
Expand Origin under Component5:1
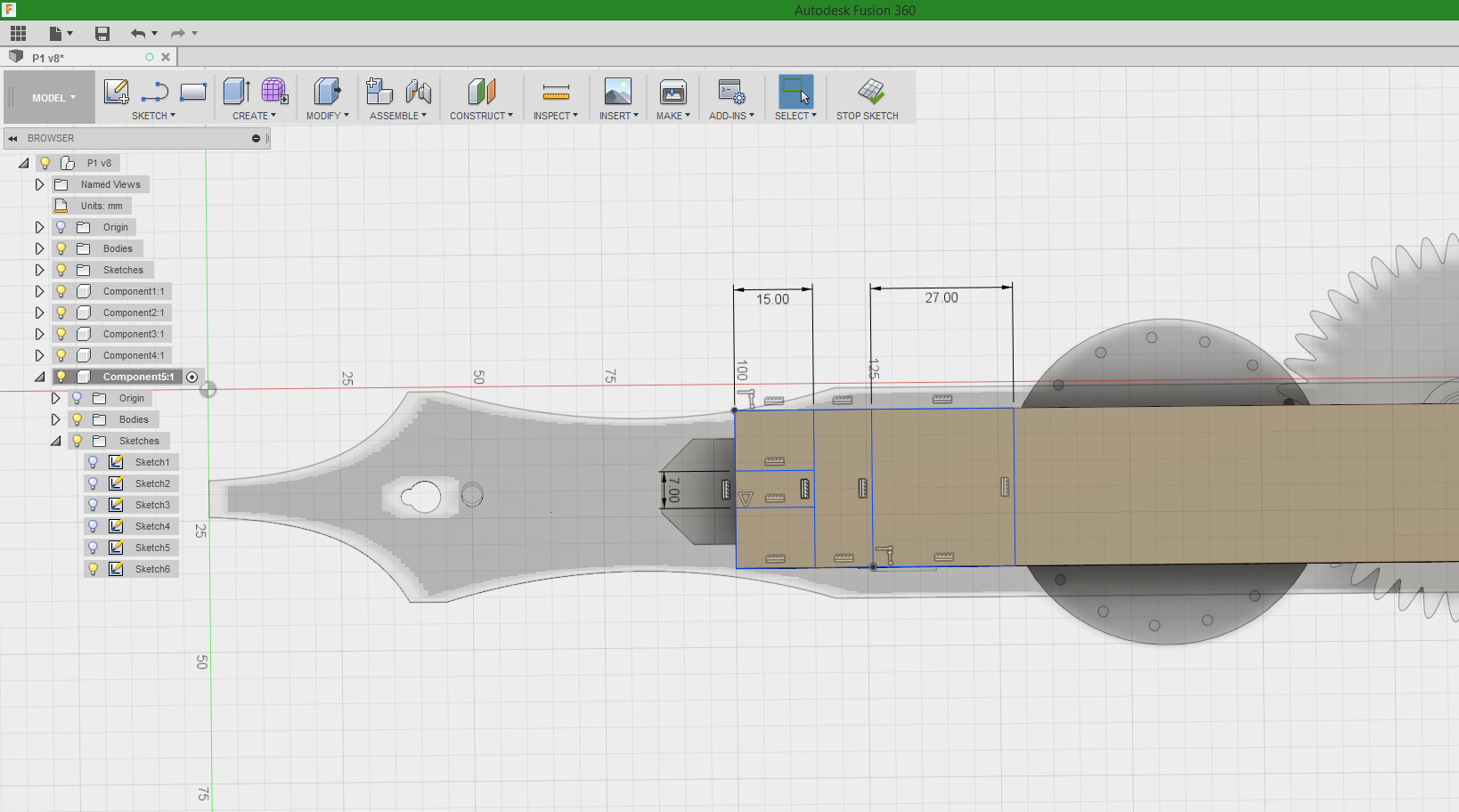pos(55,398)
